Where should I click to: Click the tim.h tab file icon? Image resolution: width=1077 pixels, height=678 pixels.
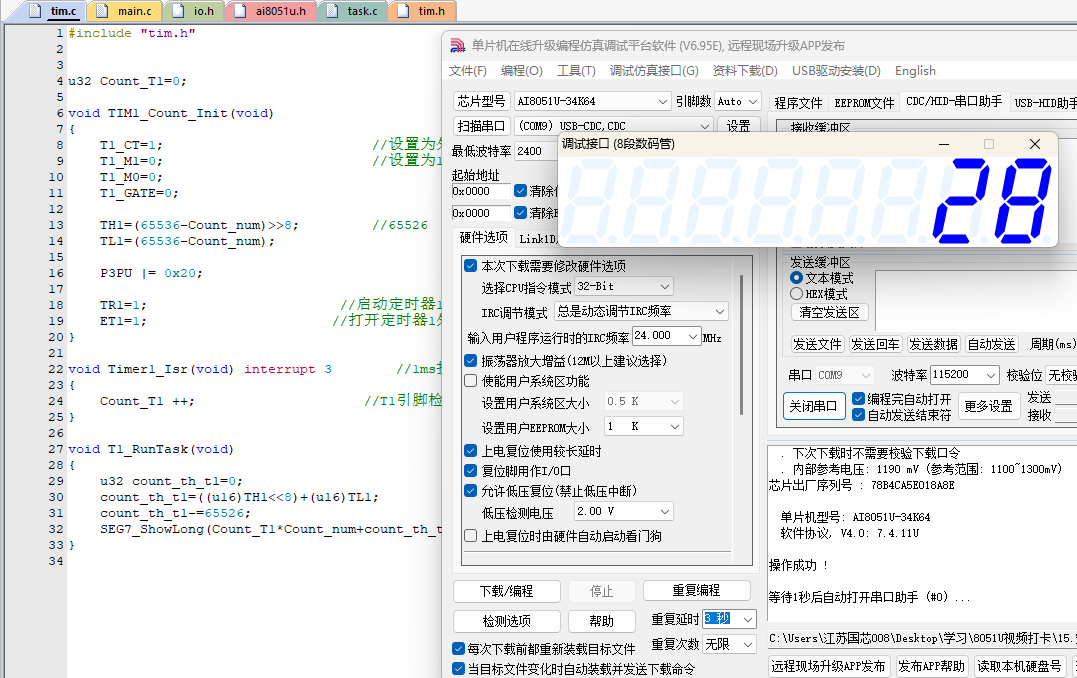pyautogui.click(x=404, y=11)
